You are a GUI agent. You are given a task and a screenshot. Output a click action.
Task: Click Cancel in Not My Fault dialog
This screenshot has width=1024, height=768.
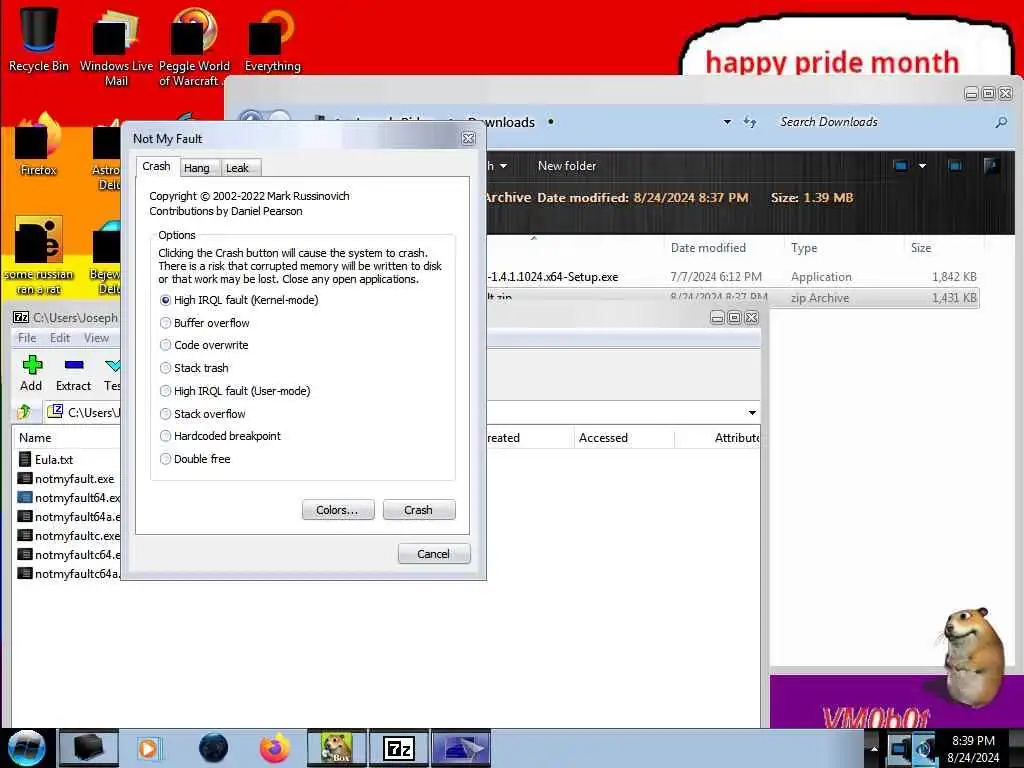434,554
